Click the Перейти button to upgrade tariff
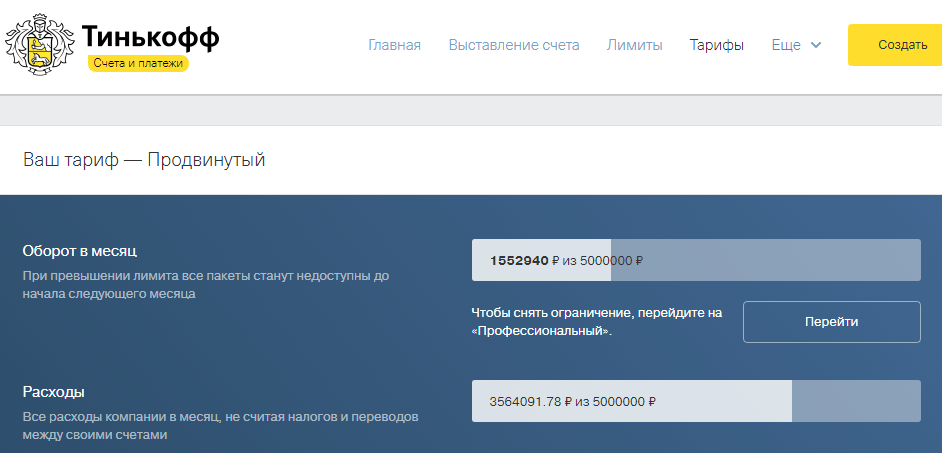Screen dimensions: 942x453 pos(831,322)
